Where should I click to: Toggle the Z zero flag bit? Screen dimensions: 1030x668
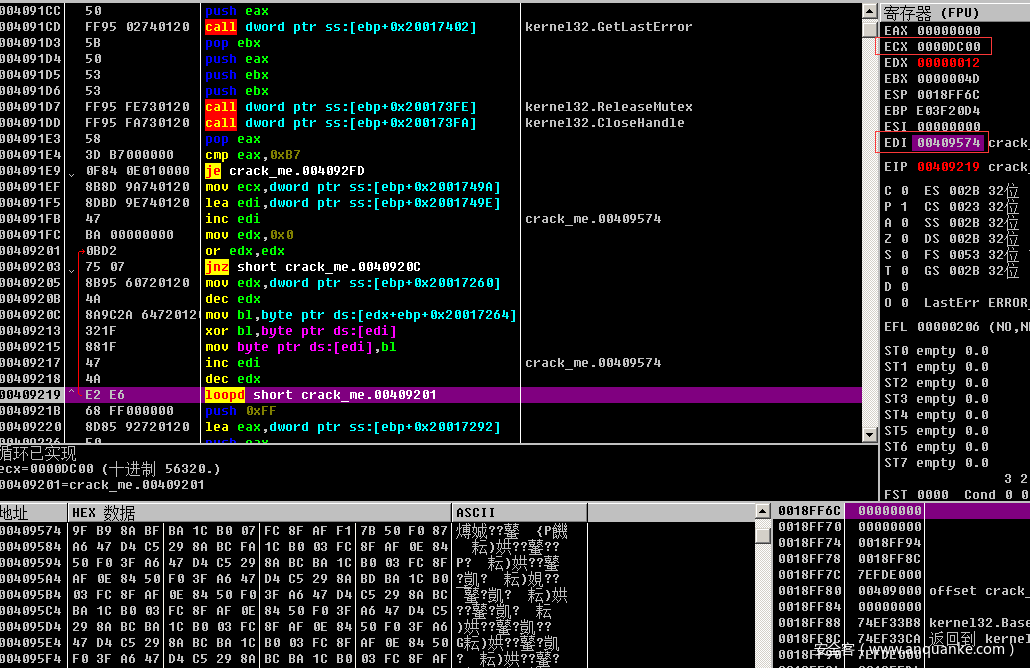pyautogui.click(x=903, y=239)
